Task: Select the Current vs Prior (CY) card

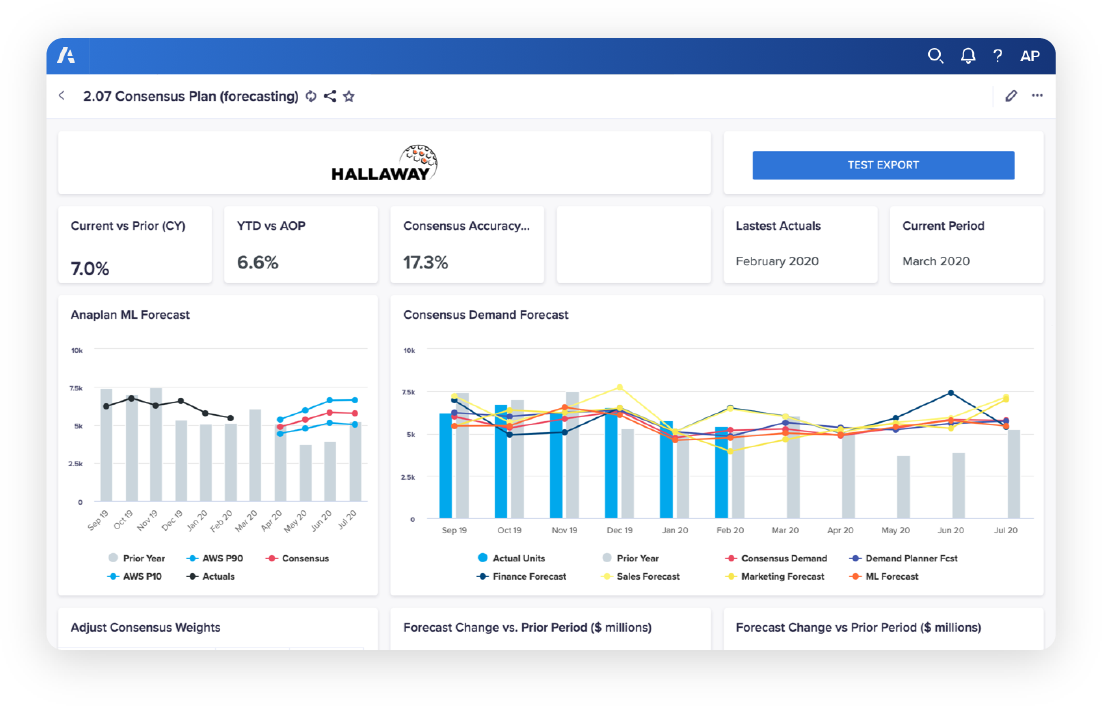Action: tap(135, 245)
